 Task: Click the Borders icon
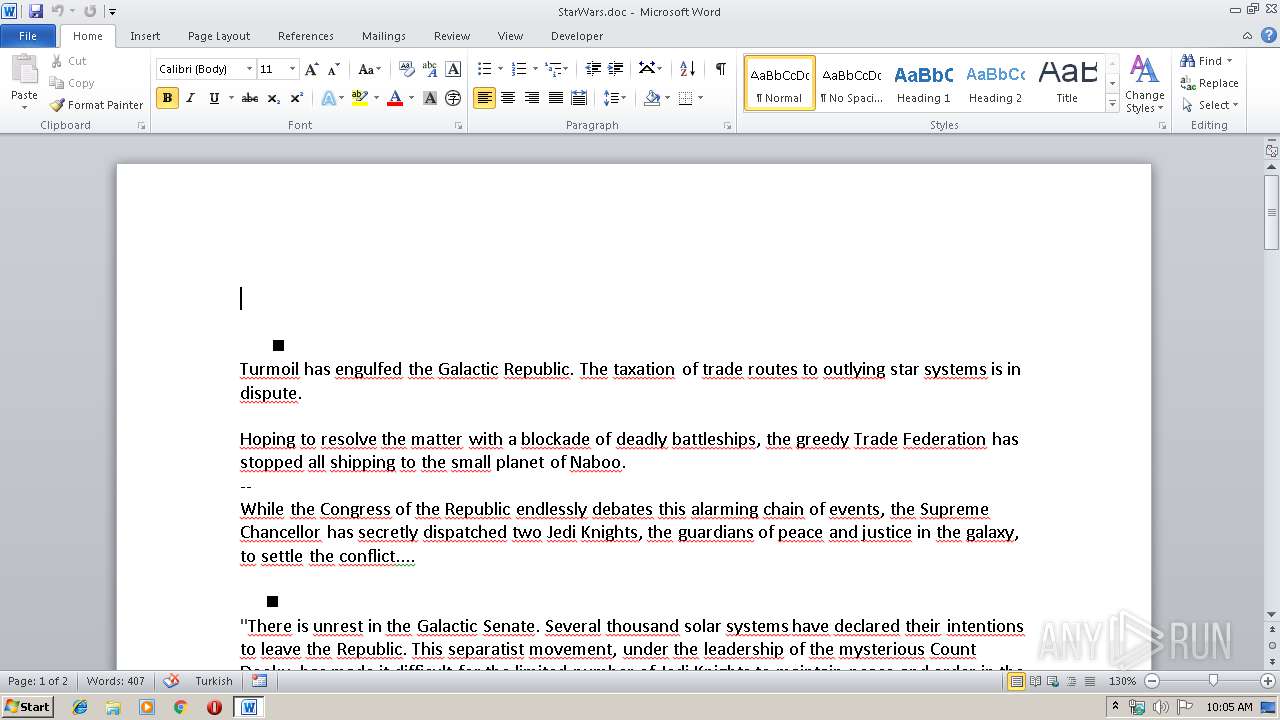(x=685, y=98)
